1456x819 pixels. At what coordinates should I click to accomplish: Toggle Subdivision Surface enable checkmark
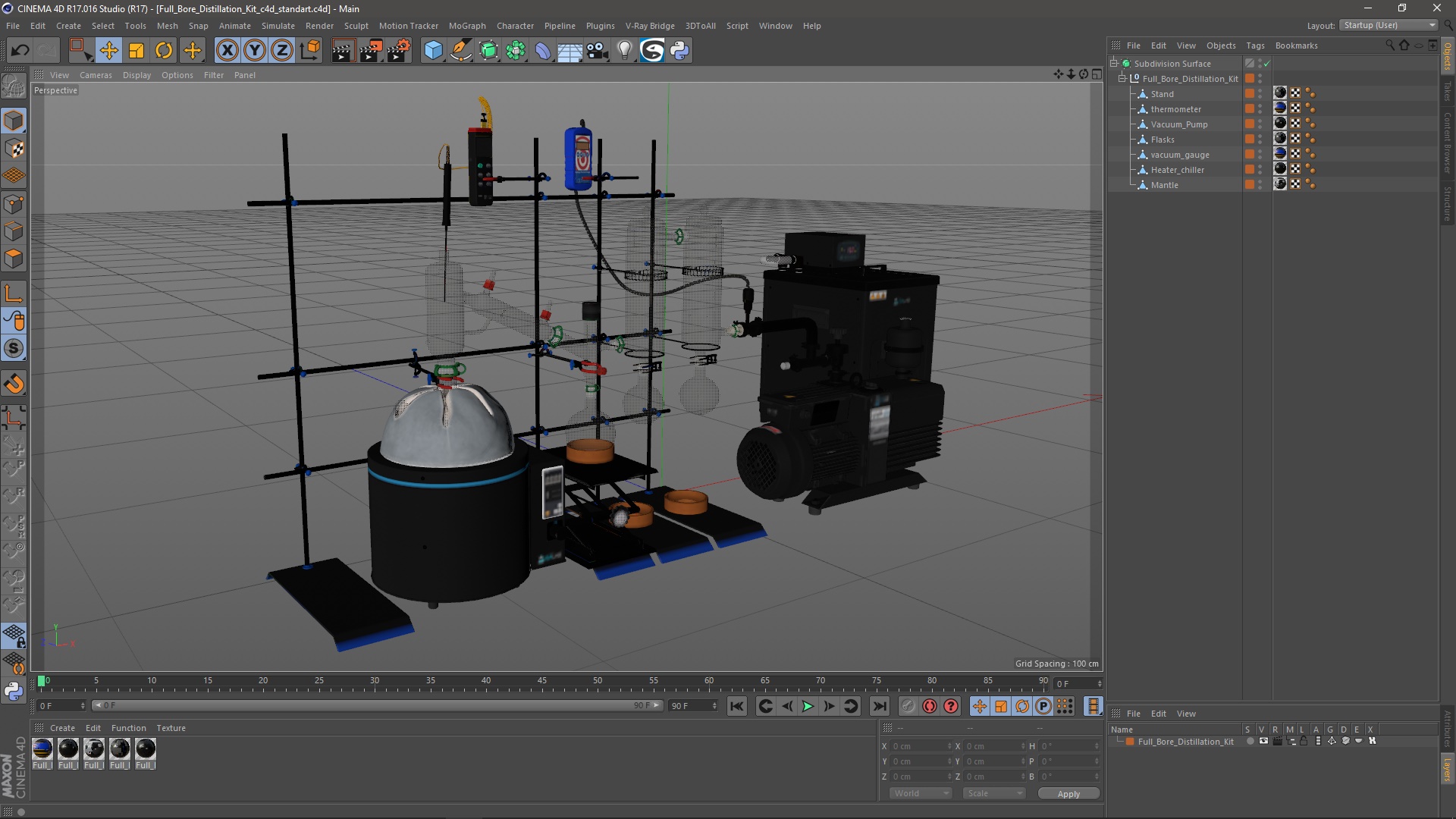tap(1266, 64)
